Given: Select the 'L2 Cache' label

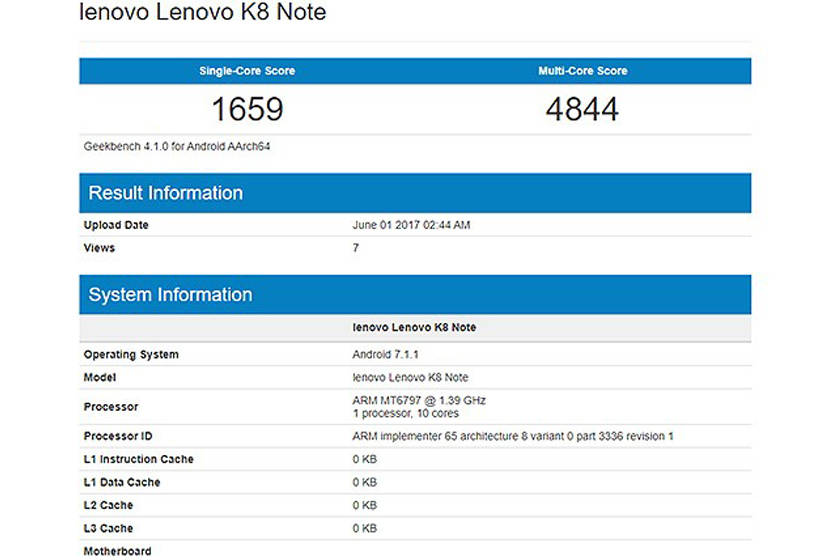Looking at the screenshot, I should tap(108, 505).
